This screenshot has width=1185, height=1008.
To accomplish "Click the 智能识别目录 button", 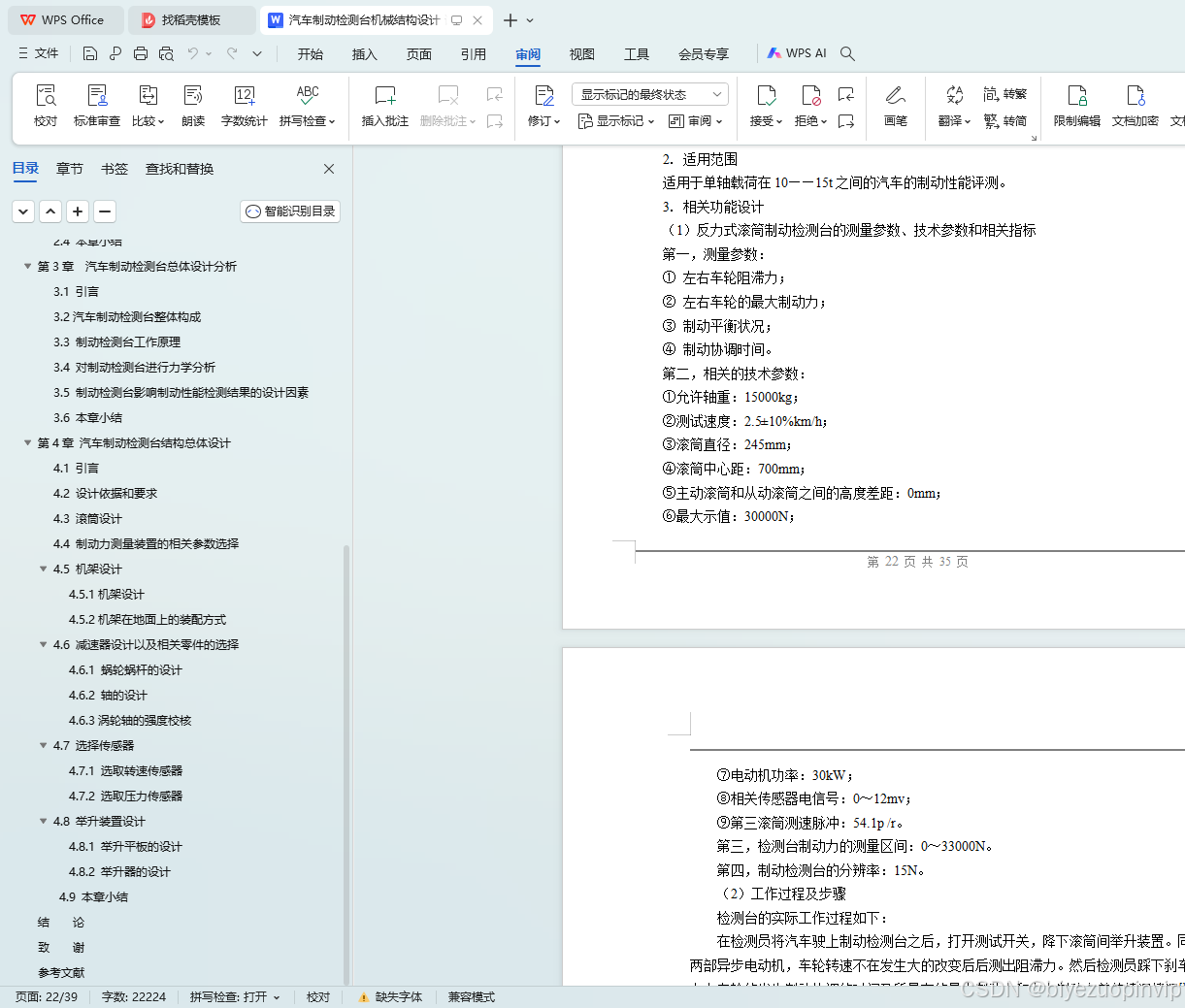I will click(290, 211).
